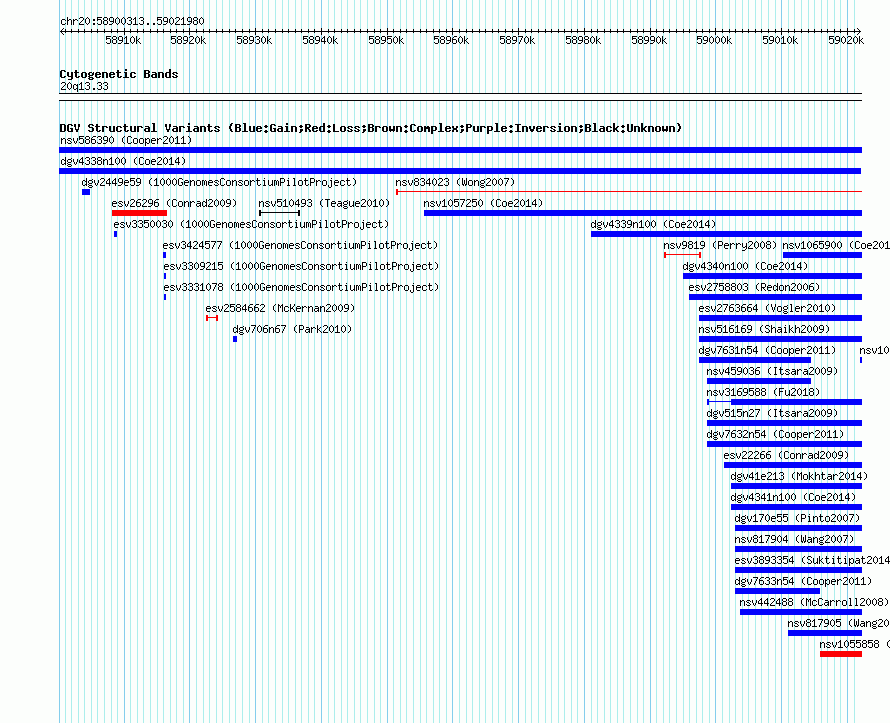Select the nsv1065900 variant label

click(836, 245)
